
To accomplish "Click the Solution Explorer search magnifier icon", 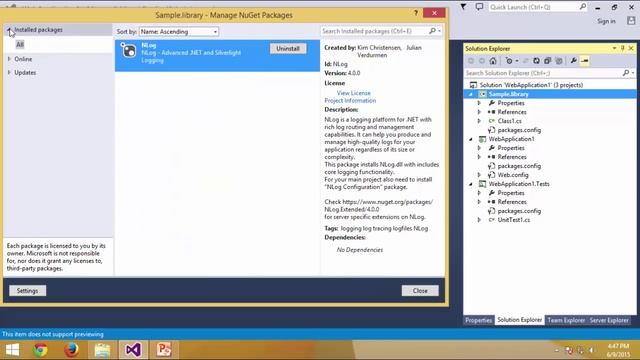I will pos(626,73).
